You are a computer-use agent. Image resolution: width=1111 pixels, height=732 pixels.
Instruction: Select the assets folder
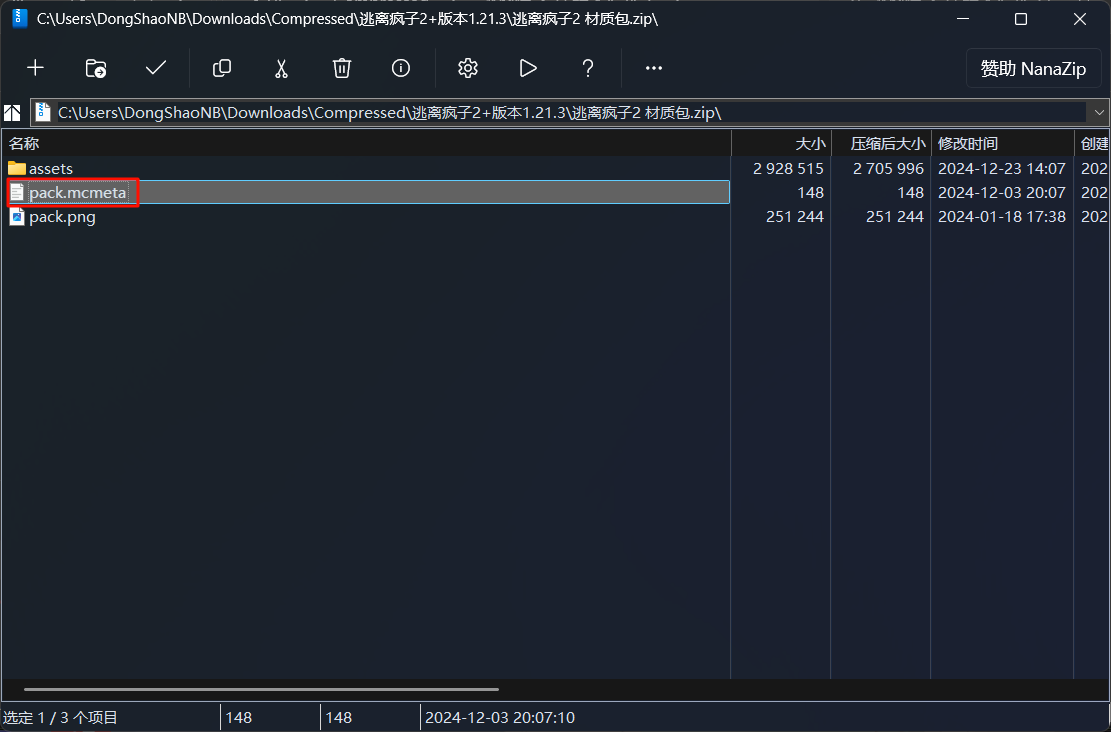[x=51, y=168]
